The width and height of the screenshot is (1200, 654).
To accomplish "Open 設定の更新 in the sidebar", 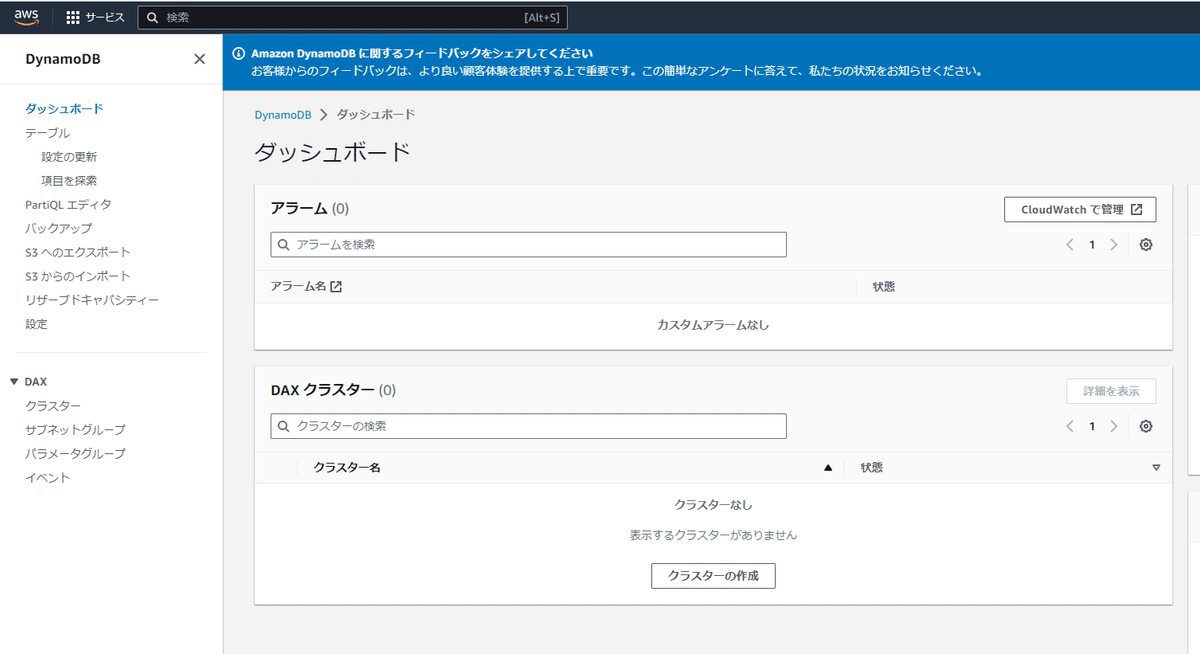I will coord(69,157).
